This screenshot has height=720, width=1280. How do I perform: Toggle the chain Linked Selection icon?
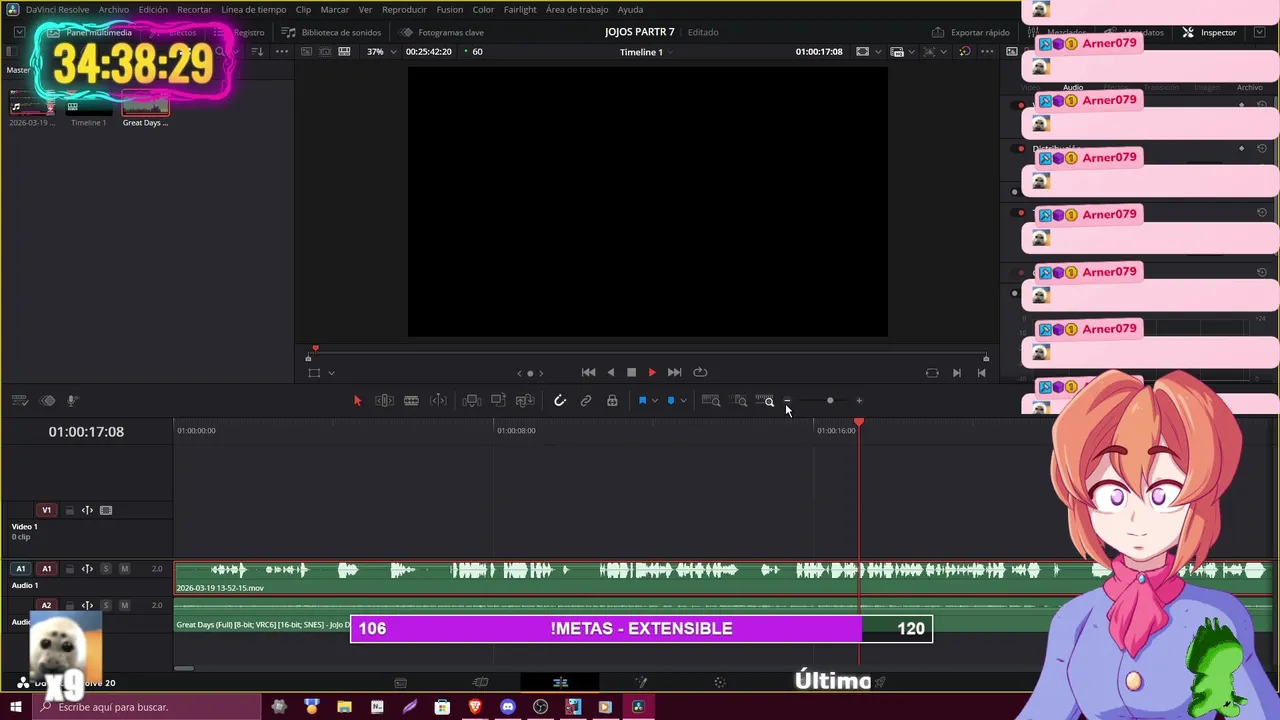[x=586, y=401]
